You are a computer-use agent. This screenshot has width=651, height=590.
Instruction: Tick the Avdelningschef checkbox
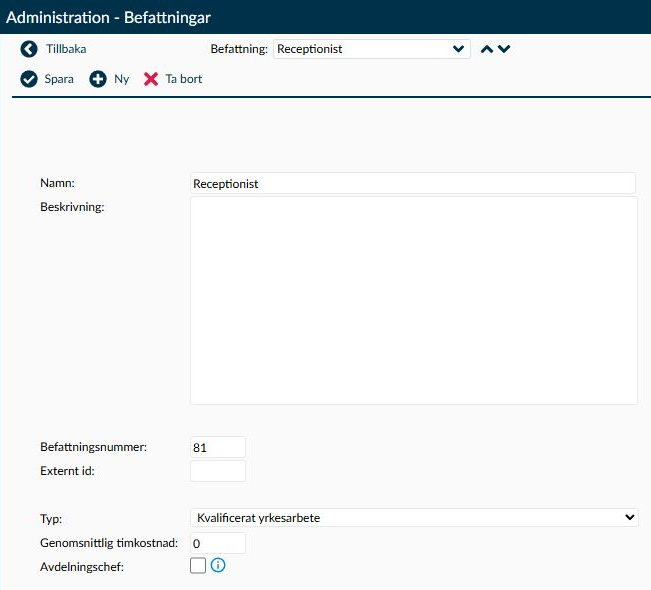point(198,566)
